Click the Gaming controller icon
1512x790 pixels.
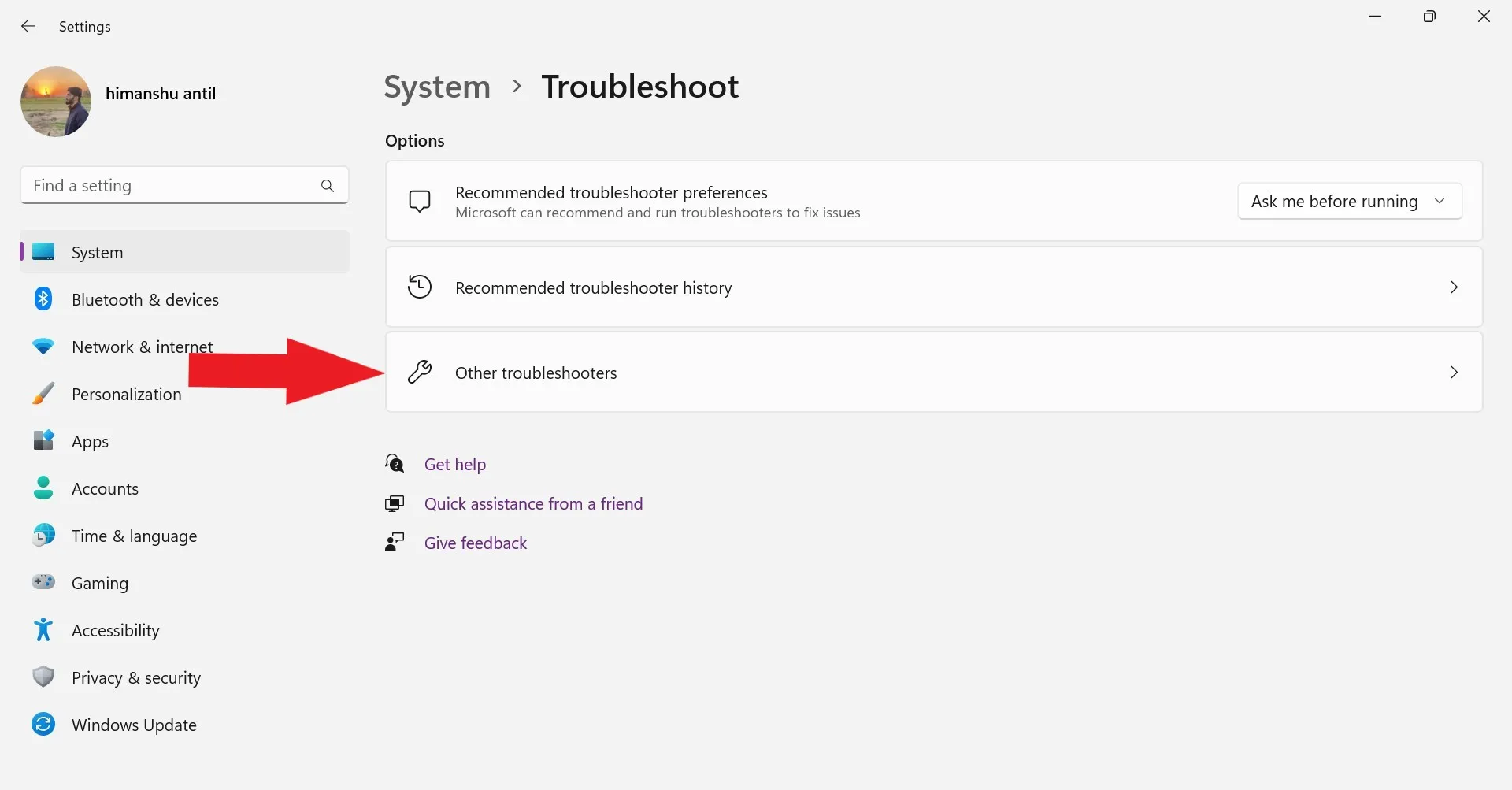pos(43,582)
